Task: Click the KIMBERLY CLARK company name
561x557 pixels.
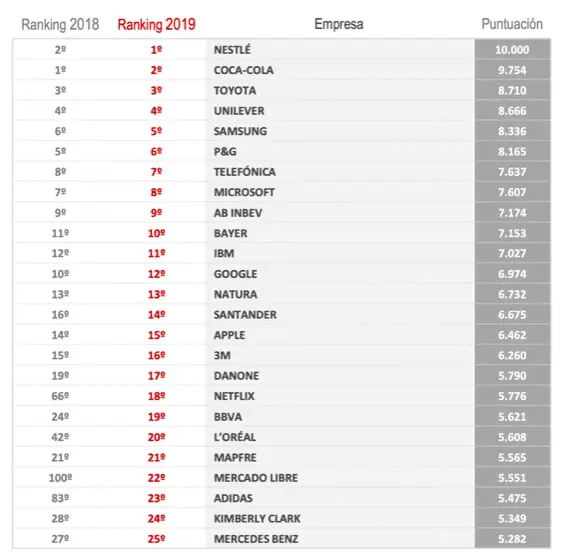Action: click(257, 519)
